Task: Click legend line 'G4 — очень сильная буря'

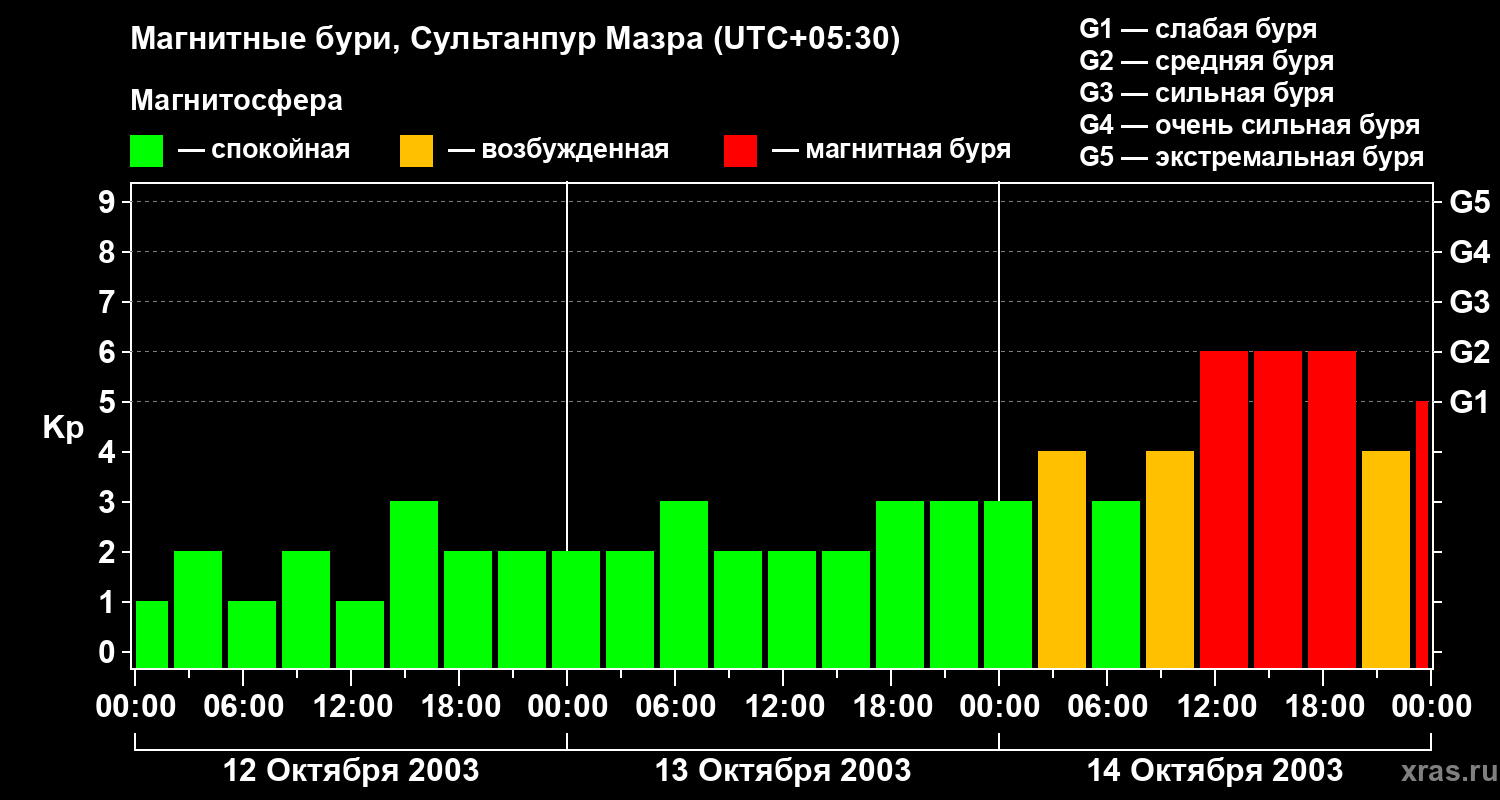Action: 1250,125
